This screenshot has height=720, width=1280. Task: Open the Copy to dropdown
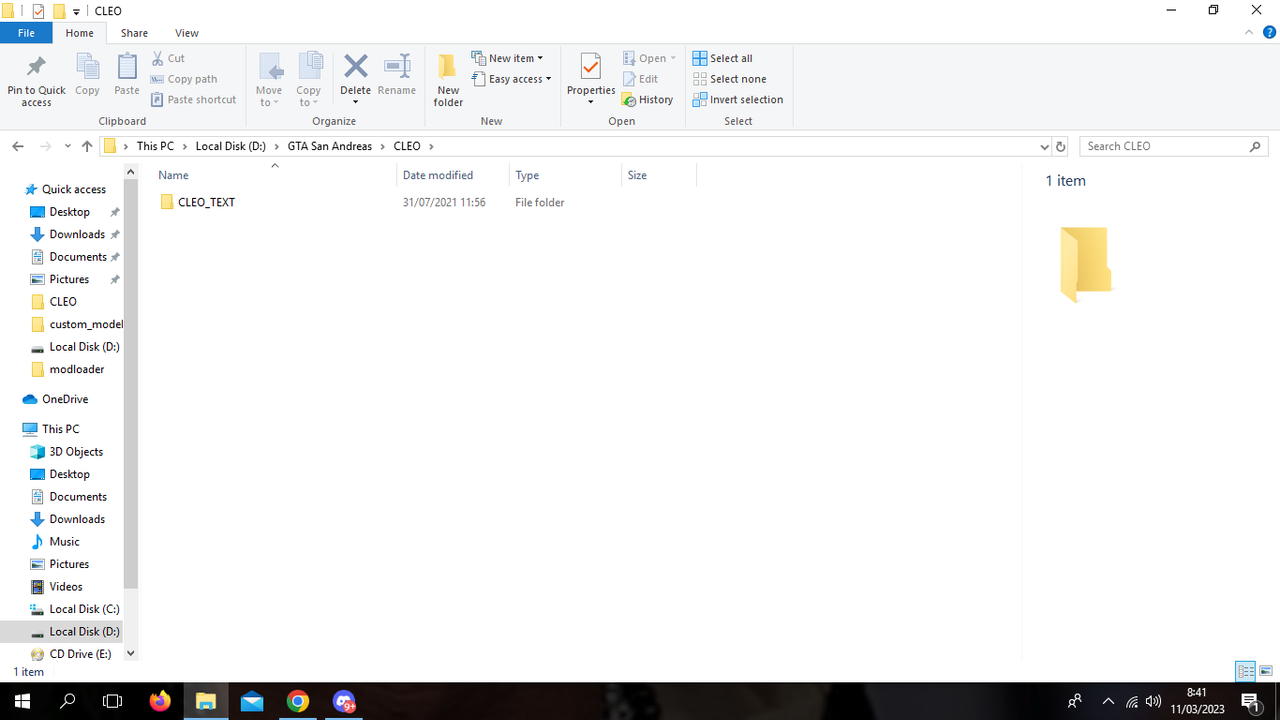[x=309, y=80]
